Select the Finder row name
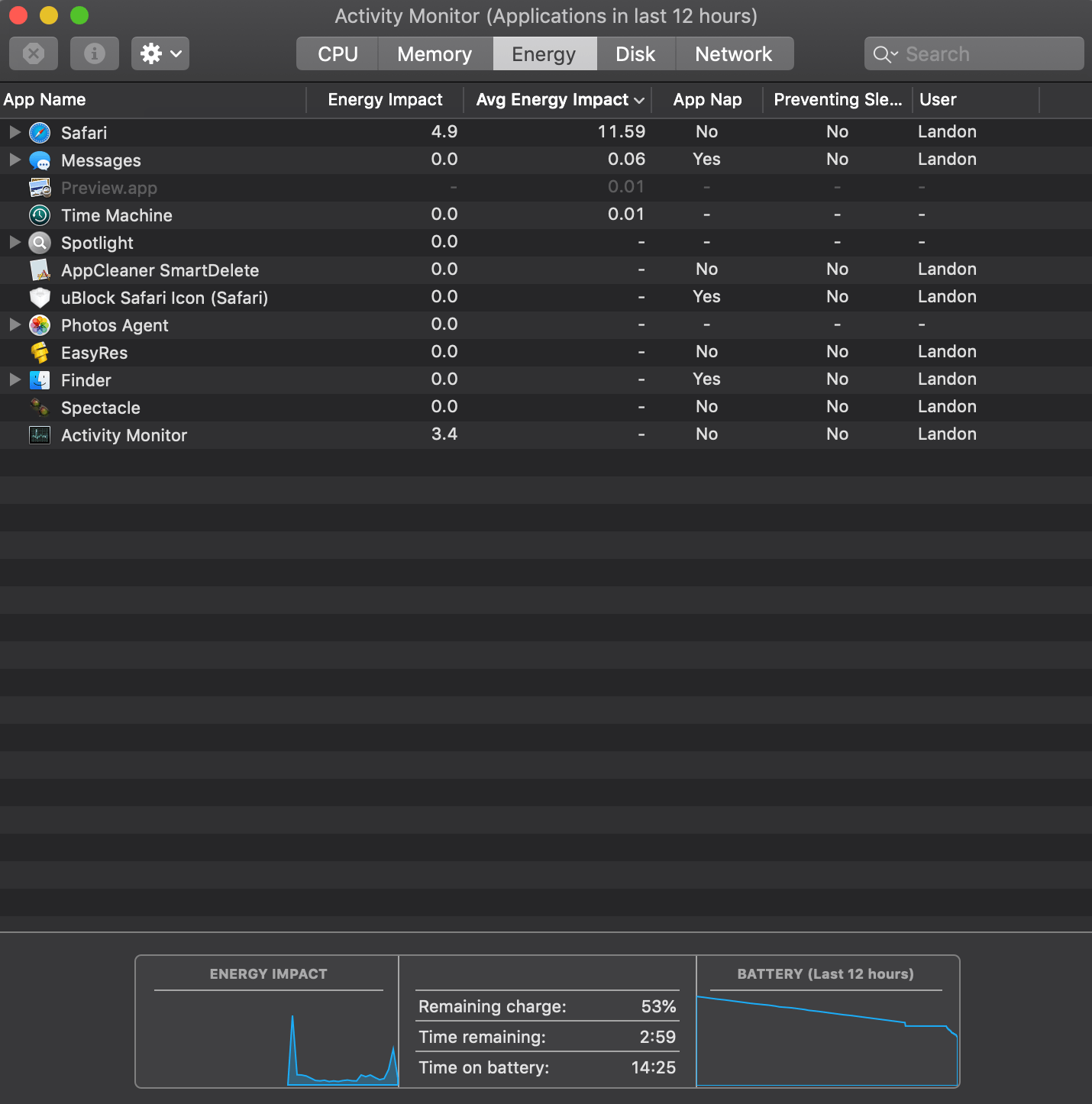 pos(86,380)
